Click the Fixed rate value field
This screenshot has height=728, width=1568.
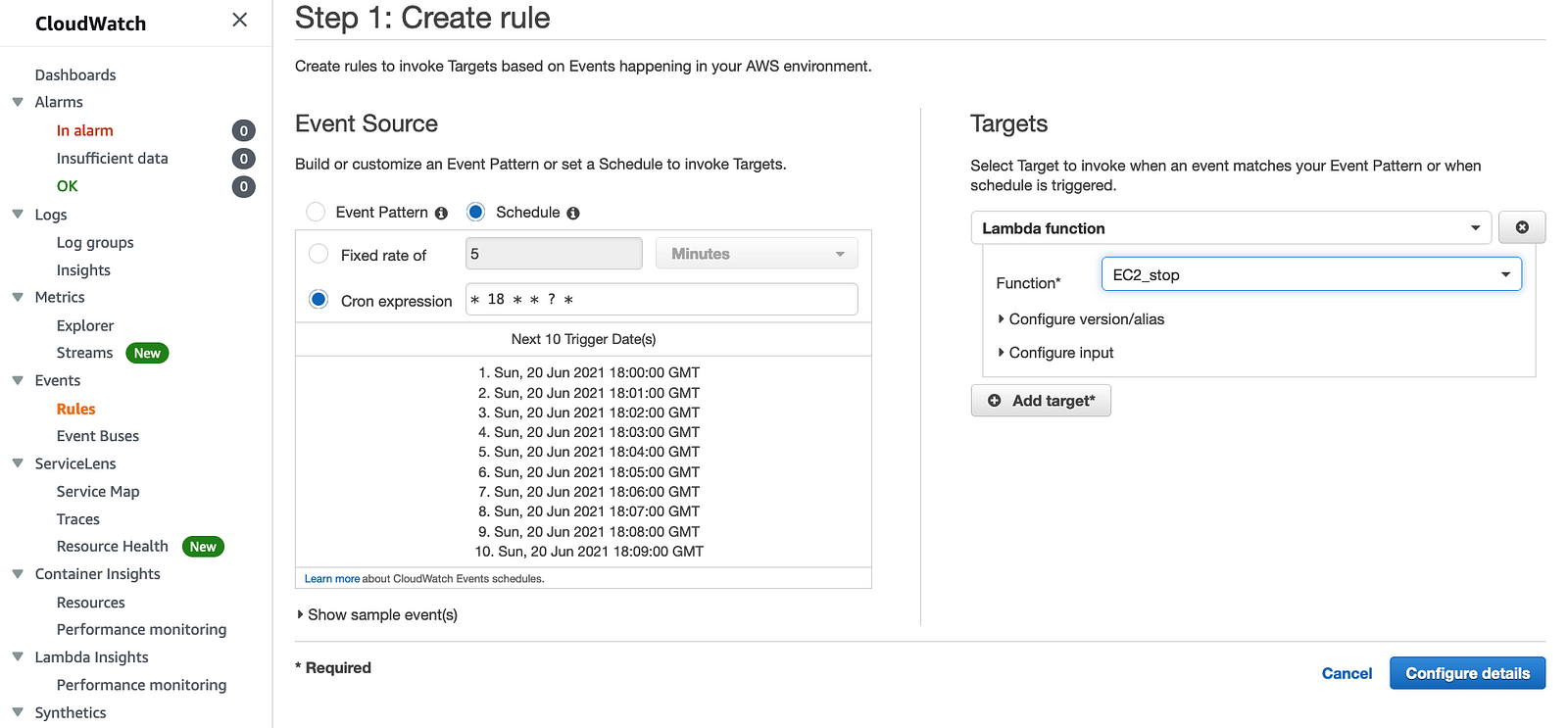point(554,254)
